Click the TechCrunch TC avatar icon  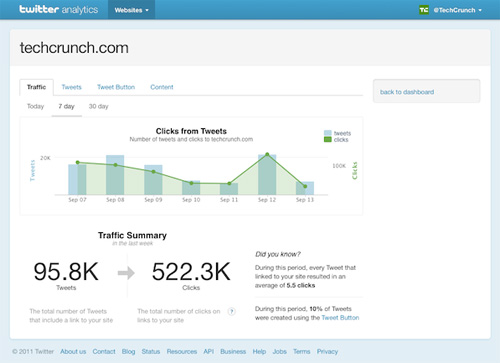point(424,10)
